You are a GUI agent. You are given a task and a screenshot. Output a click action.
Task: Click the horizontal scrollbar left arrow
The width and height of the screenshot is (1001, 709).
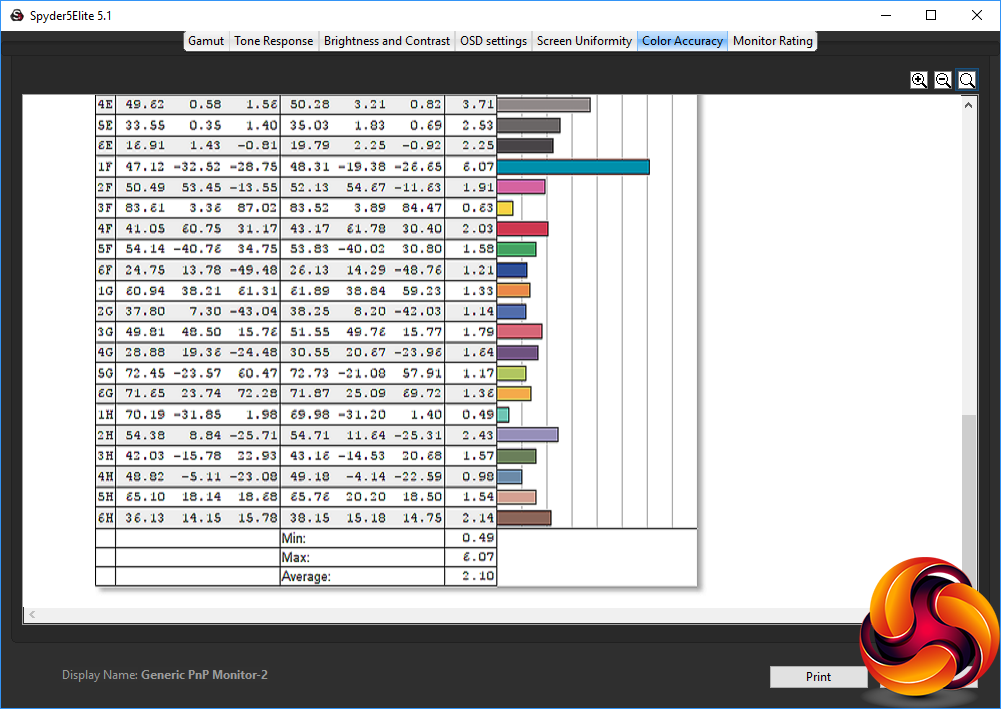pyautogui.click(x=31, y=614)
